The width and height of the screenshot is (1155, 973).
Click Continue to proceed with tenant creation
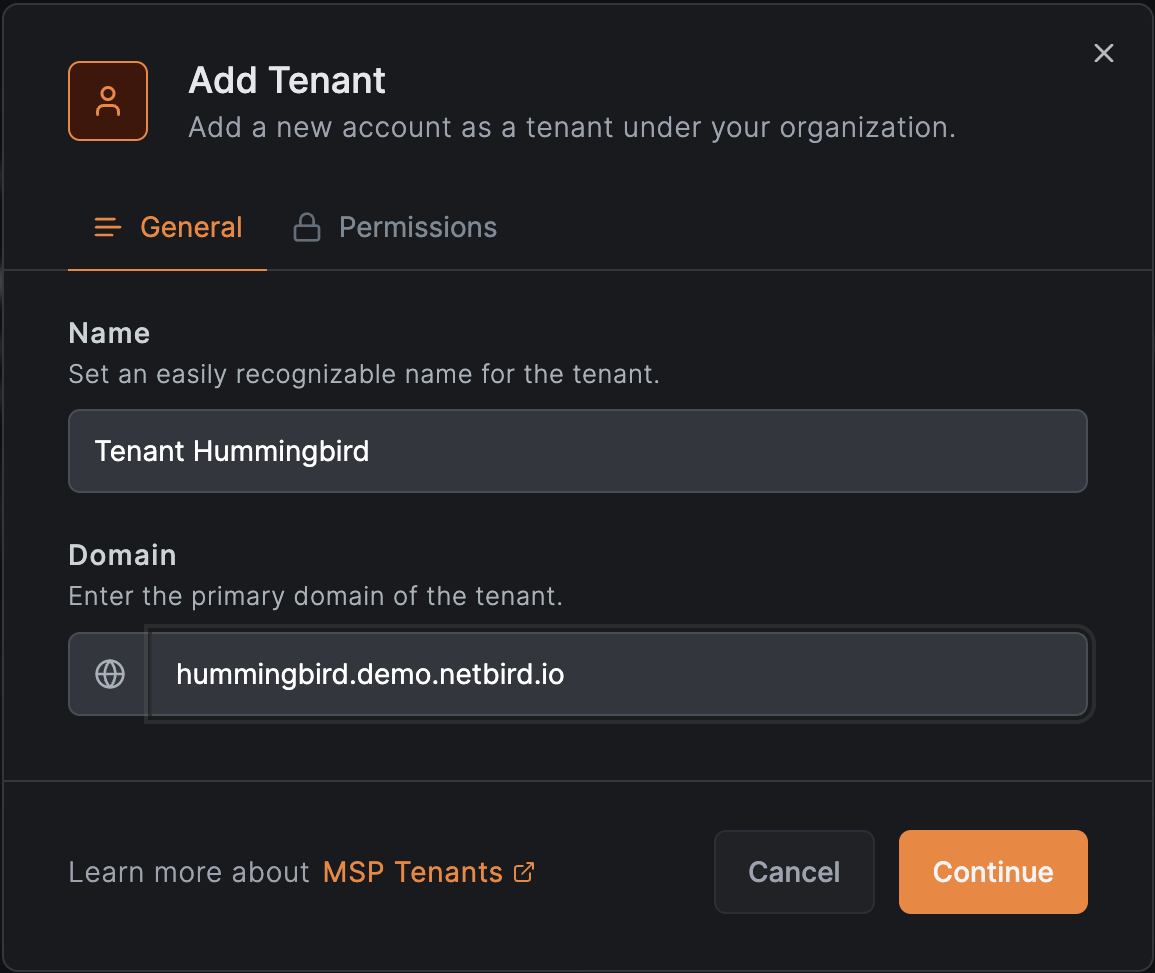pos(992,872)
